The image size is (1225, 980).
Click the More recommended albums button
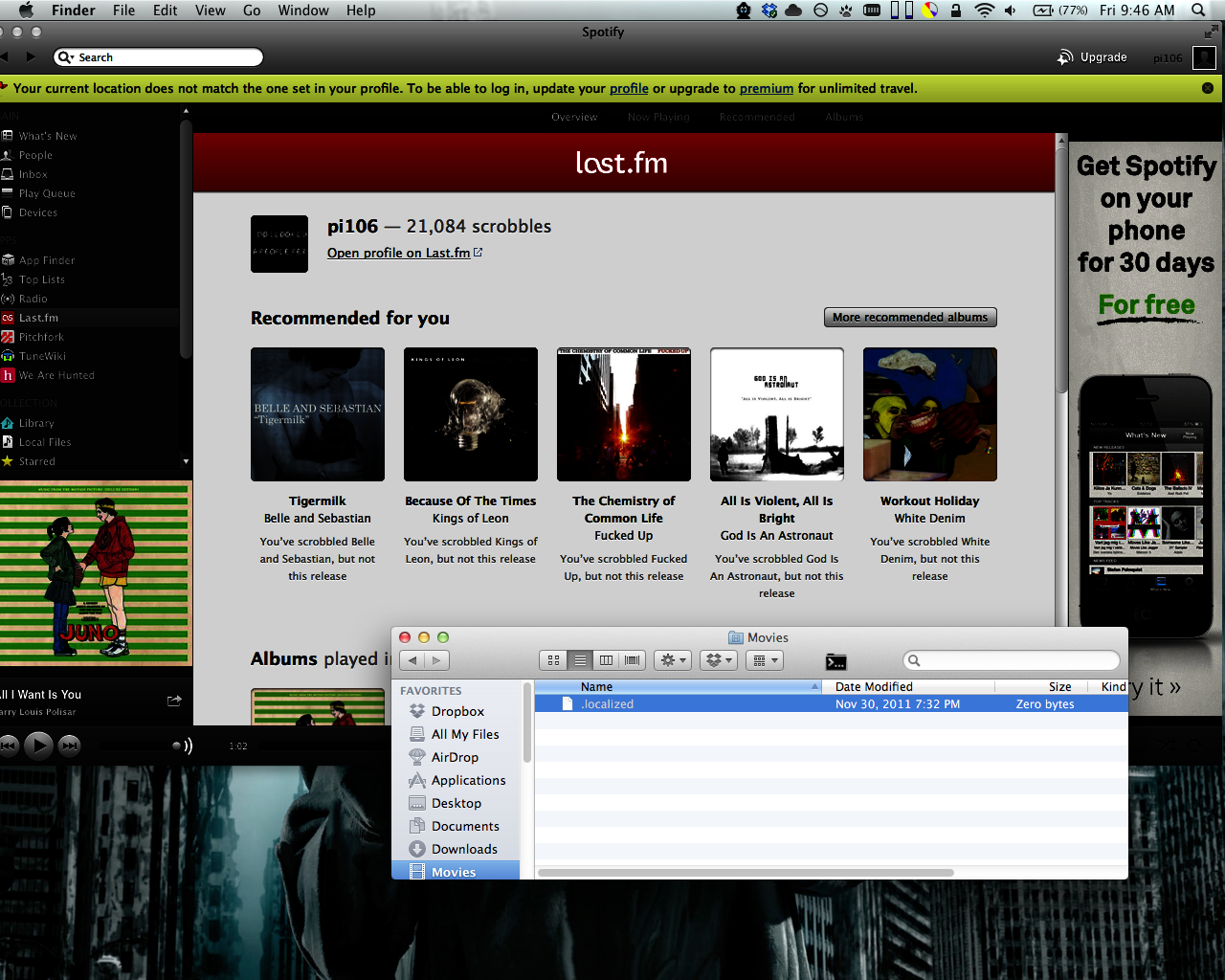(x=910, y=317)
